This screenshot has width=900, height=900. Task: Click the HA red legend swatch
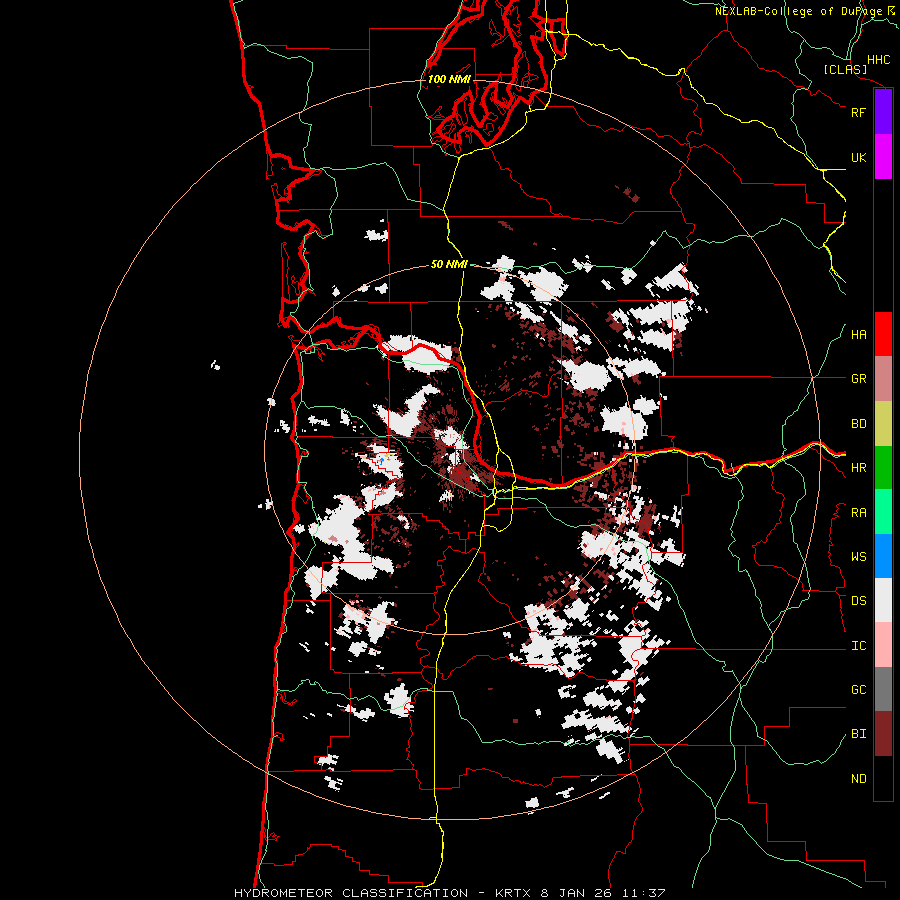883,334
